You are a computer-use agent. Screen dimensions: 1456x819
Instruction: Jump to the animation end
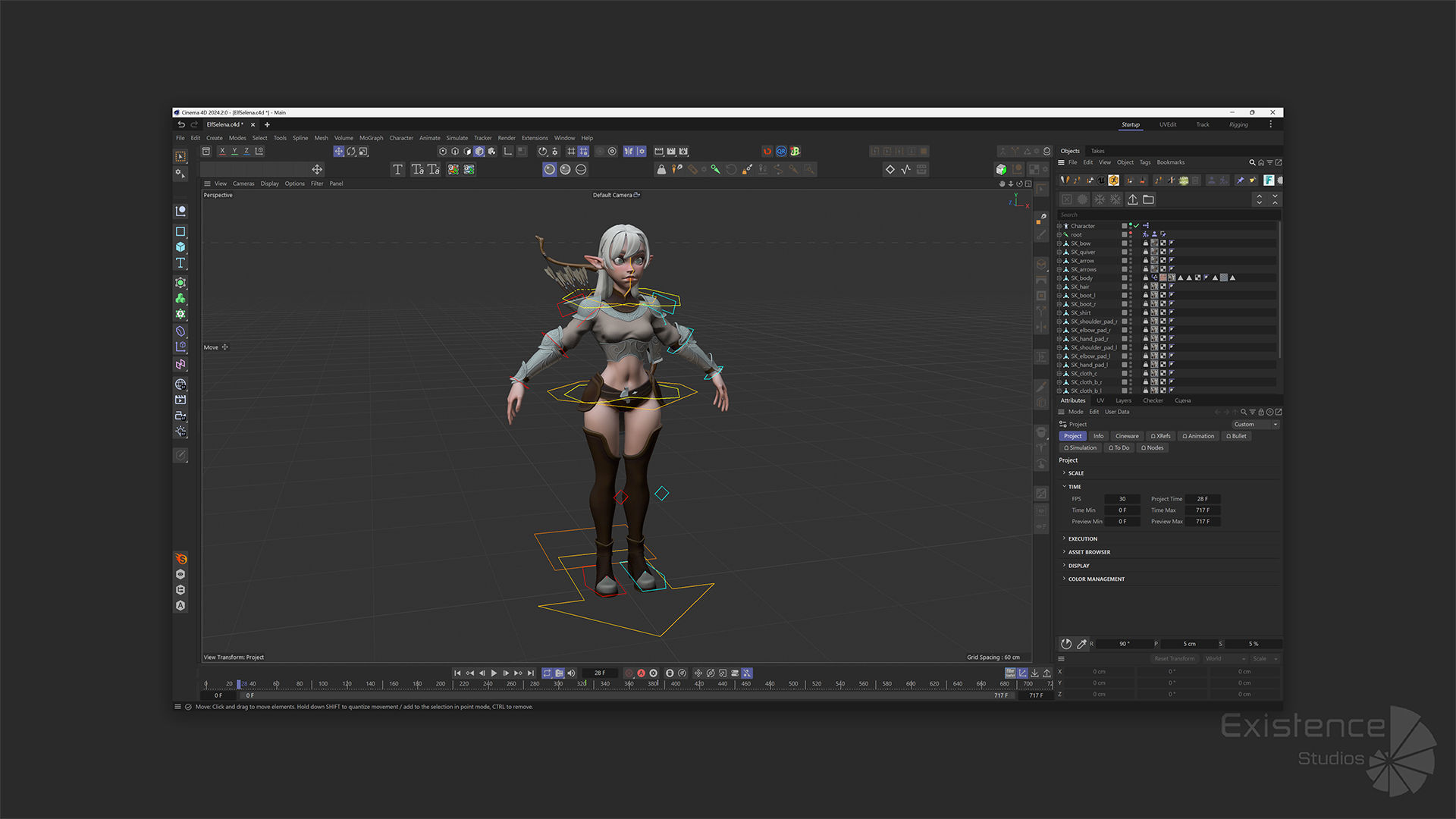(x=531, y=673)
